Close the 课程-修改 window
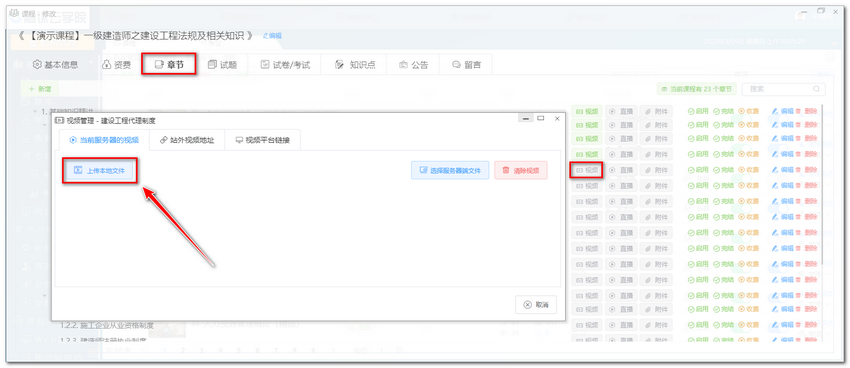850x368 pixels. tap(835, 11)
